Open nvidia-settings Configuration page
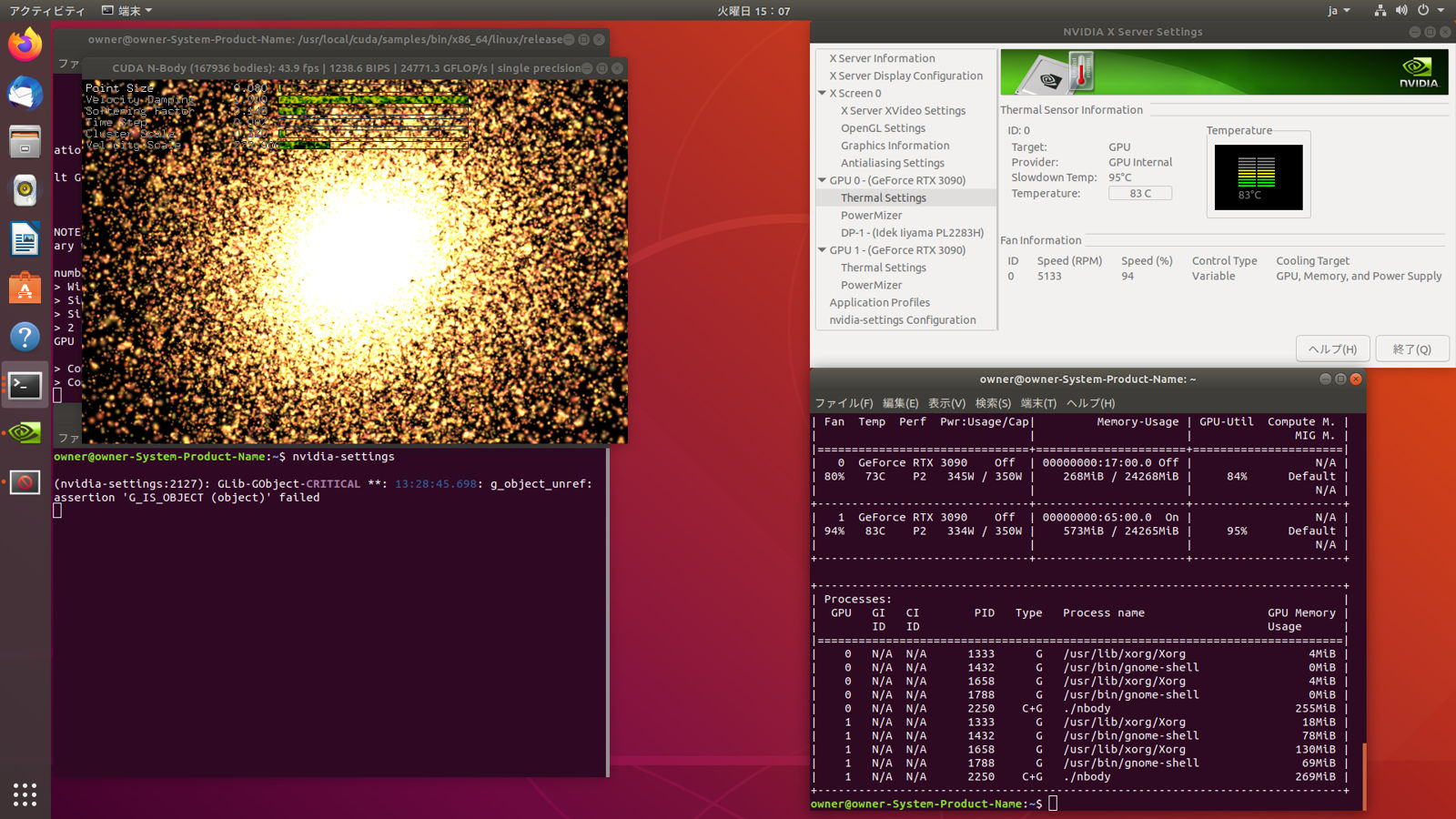Viewport: 1456px width, 819px height. pos(902,320)
